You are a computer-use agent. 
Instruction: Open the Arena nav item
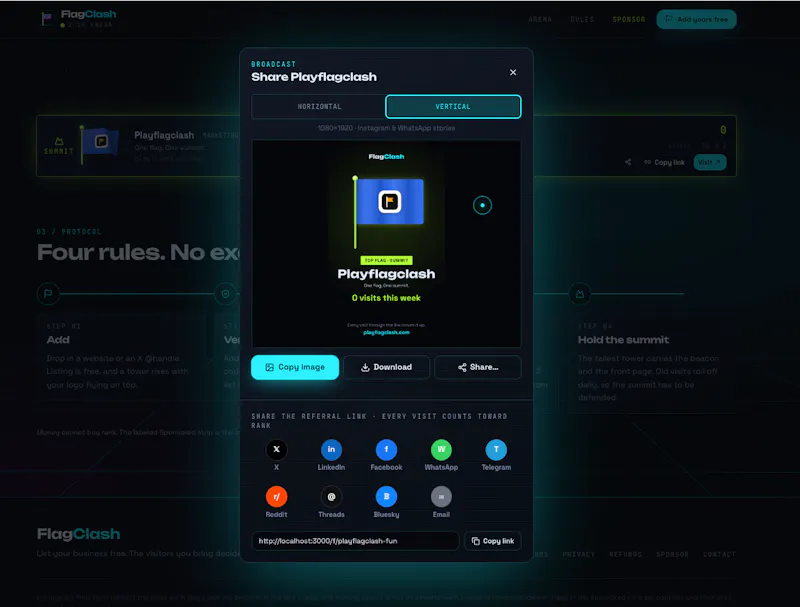540,19
